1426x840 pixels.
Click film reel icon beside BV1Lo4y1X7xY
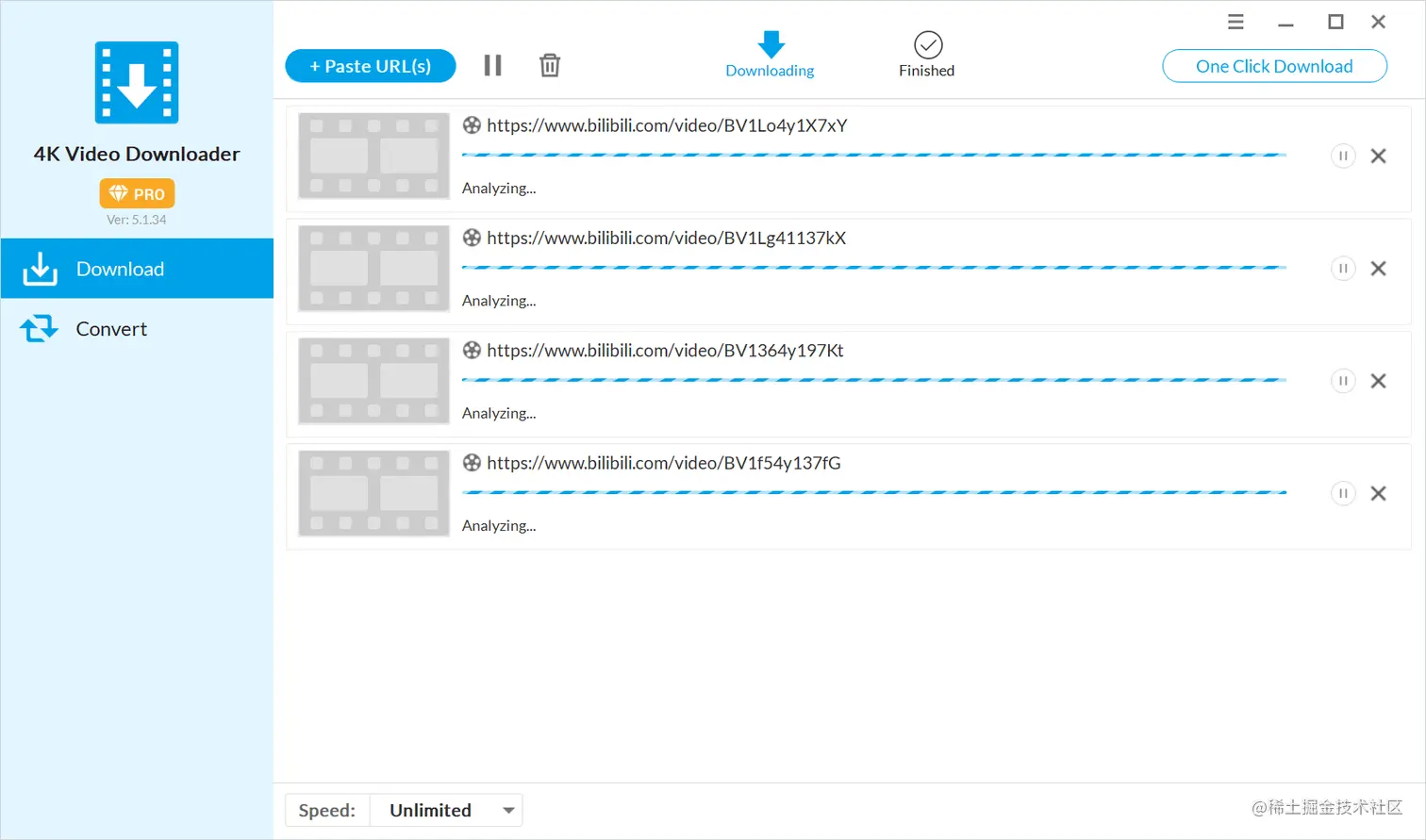[x=472, y=125]
